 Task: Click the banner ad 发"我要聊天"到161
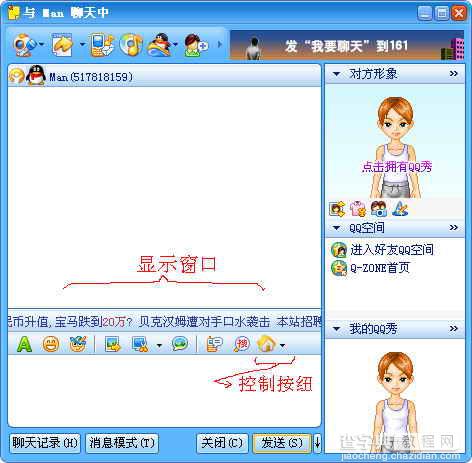[347, 45]
